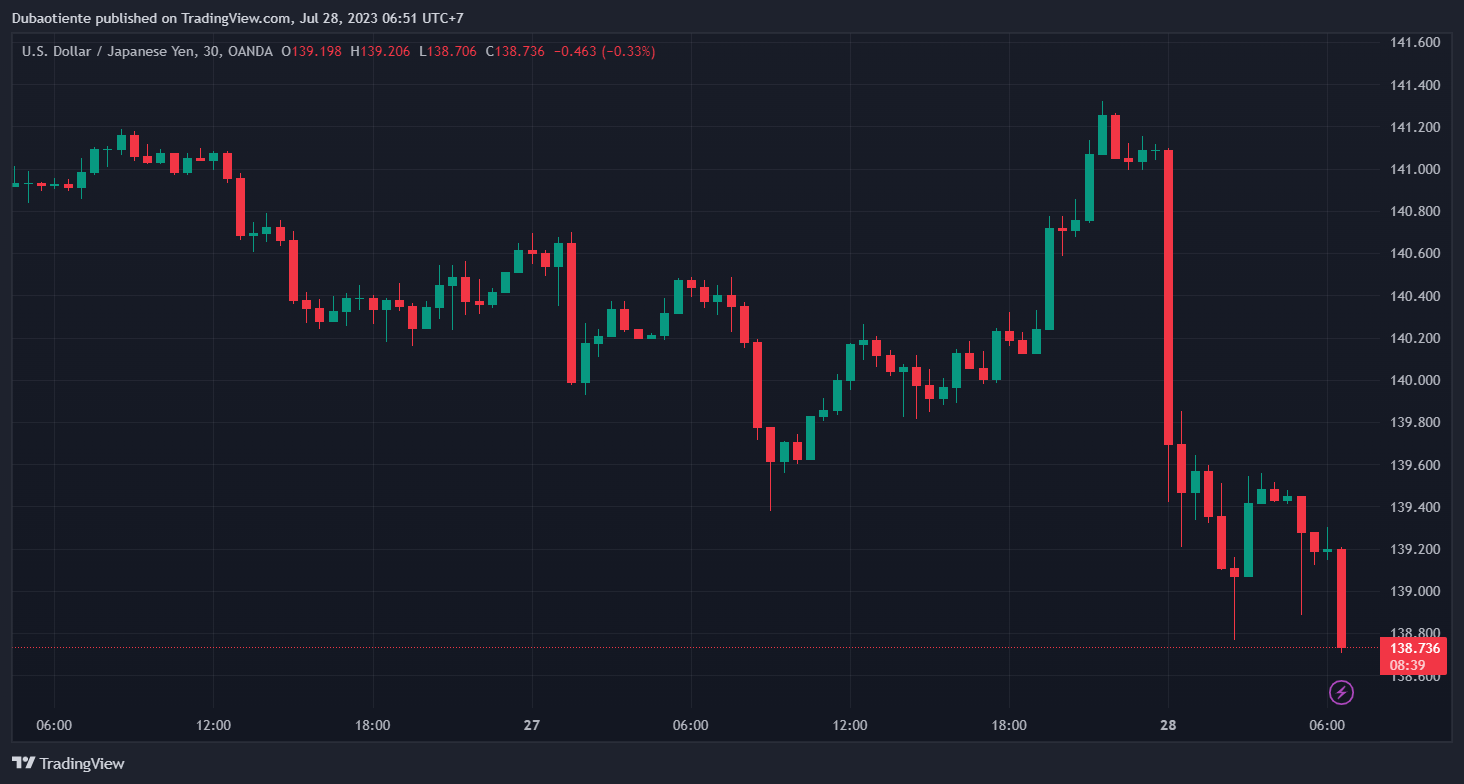The width and height of the screenshot is (1464, 784).
Task: Click the open value O139.198 in the legend
Action: [x=313, y=51]
